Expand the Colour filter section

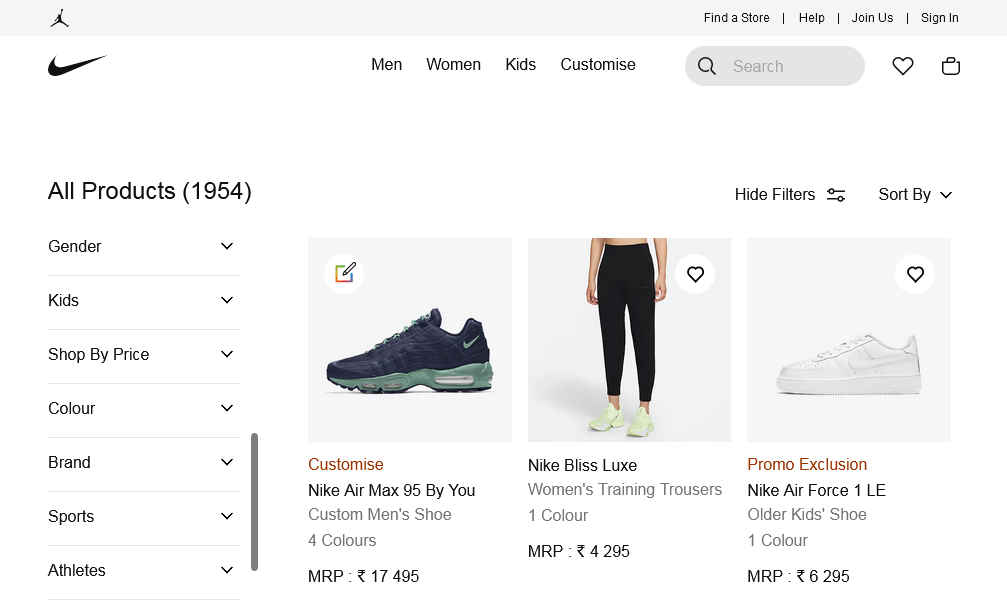144,409
